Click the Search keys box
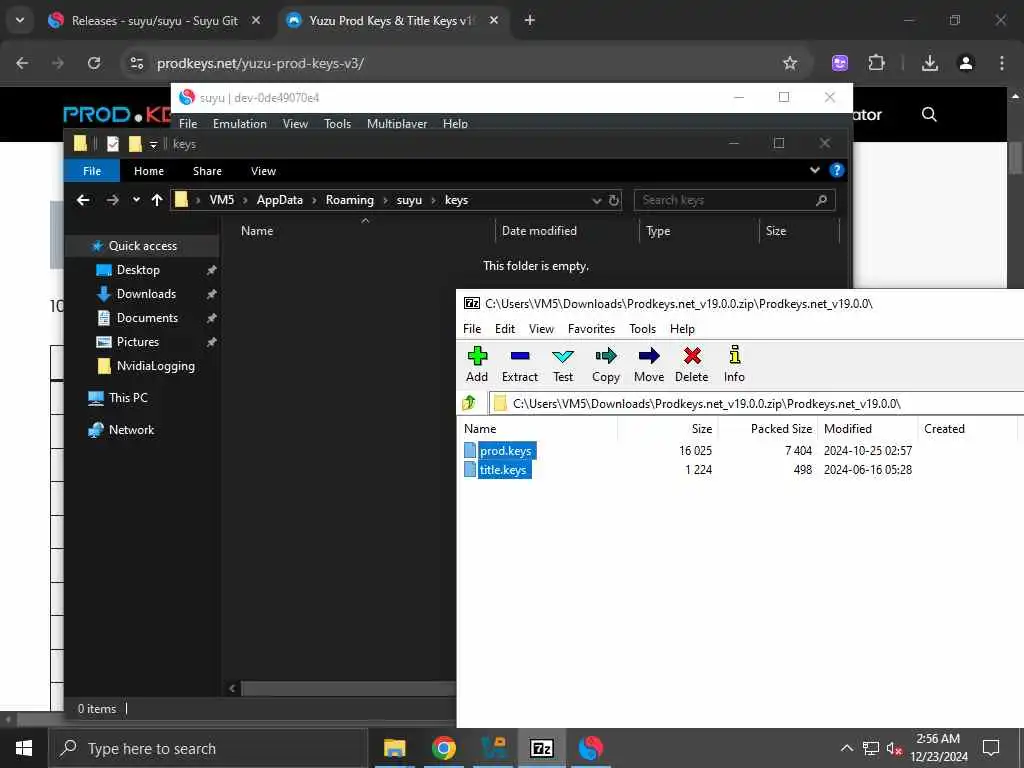This screenshot has height=768, width=1024. coord(734,200)
